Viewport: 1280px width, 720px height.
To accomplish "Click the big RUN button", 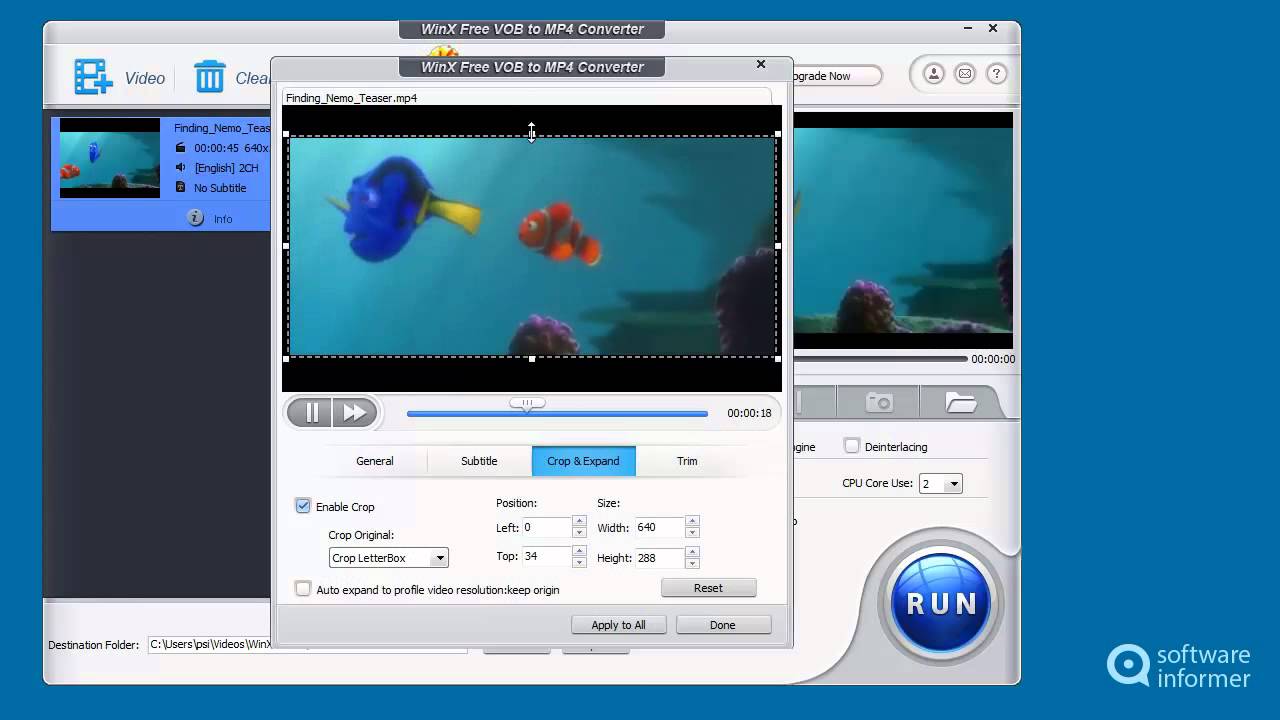I will (941, 603).
